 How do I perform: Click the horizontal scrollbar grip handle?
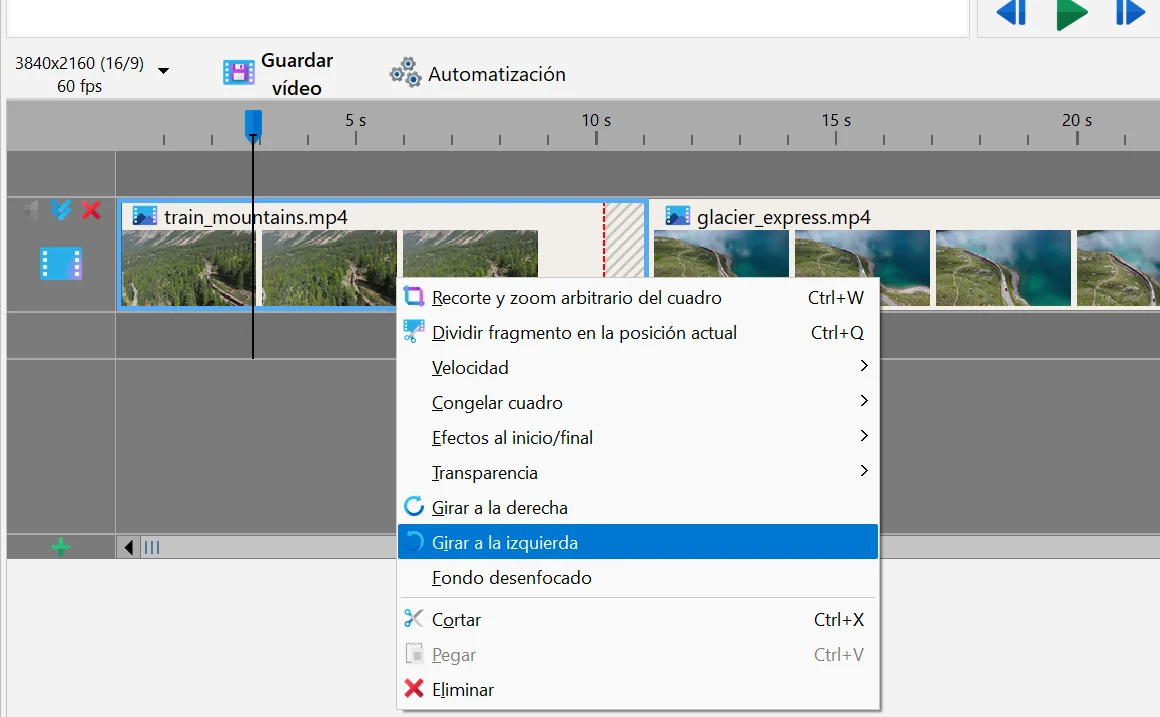click(152, 548)
